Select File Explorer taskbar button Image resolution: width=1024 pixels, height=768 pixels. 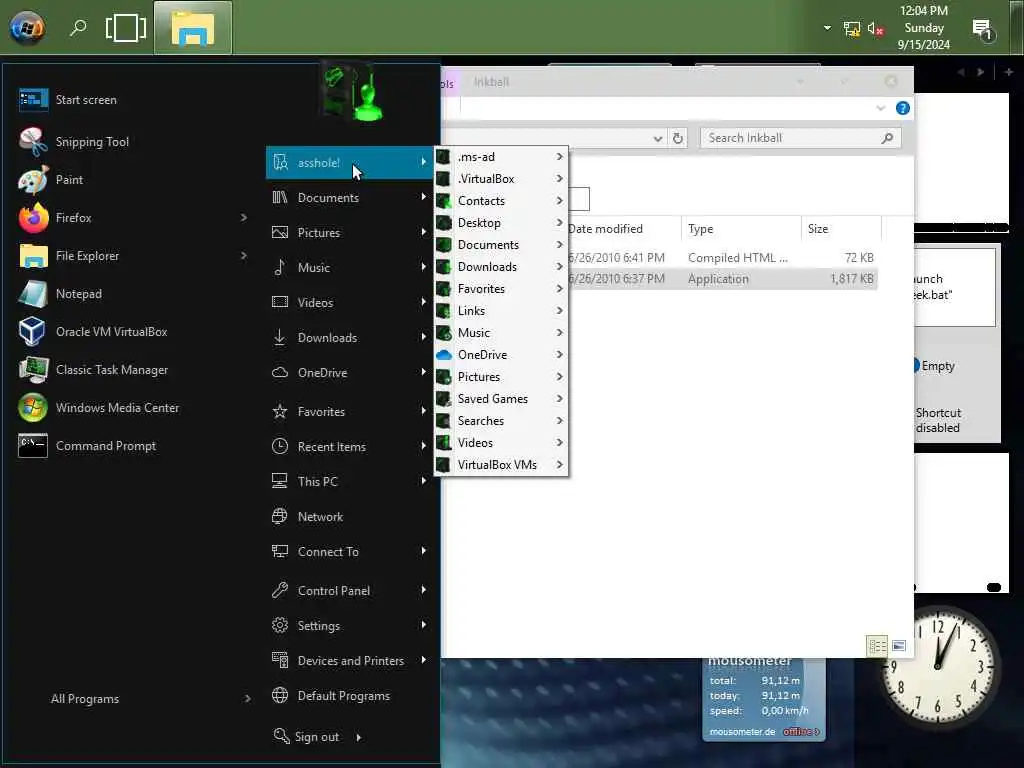click(x=193, y=27)
